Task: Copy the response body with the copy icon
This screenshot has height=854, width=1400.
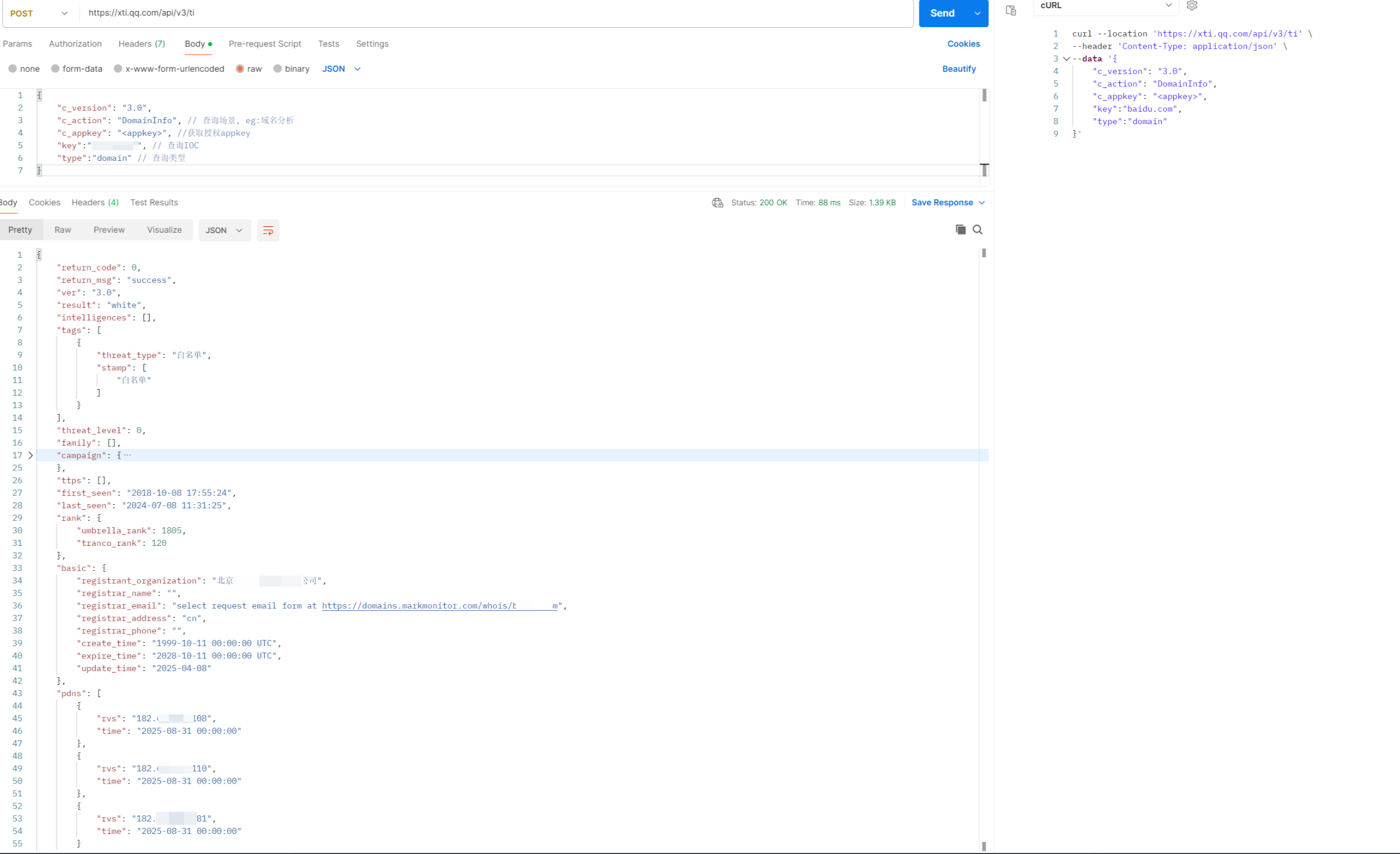Action: tap(960, 229)
